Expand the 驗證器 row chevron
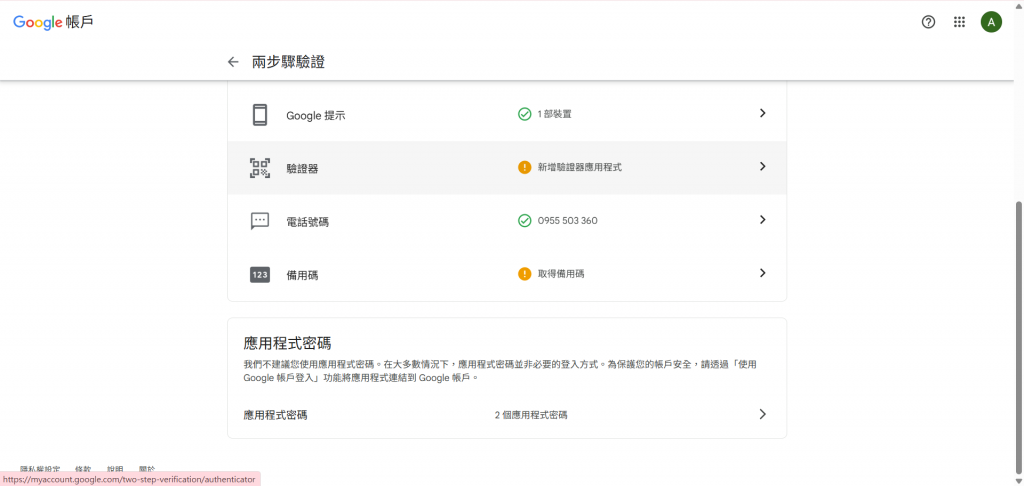1024x486 pixels. (762, 167)
